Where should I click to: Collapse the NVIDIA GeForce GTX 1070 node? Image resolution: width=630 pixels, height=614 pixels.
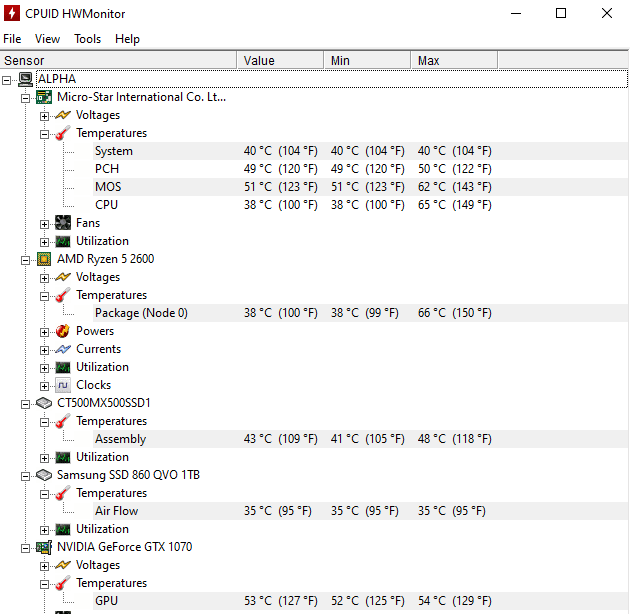coord(25,548)
